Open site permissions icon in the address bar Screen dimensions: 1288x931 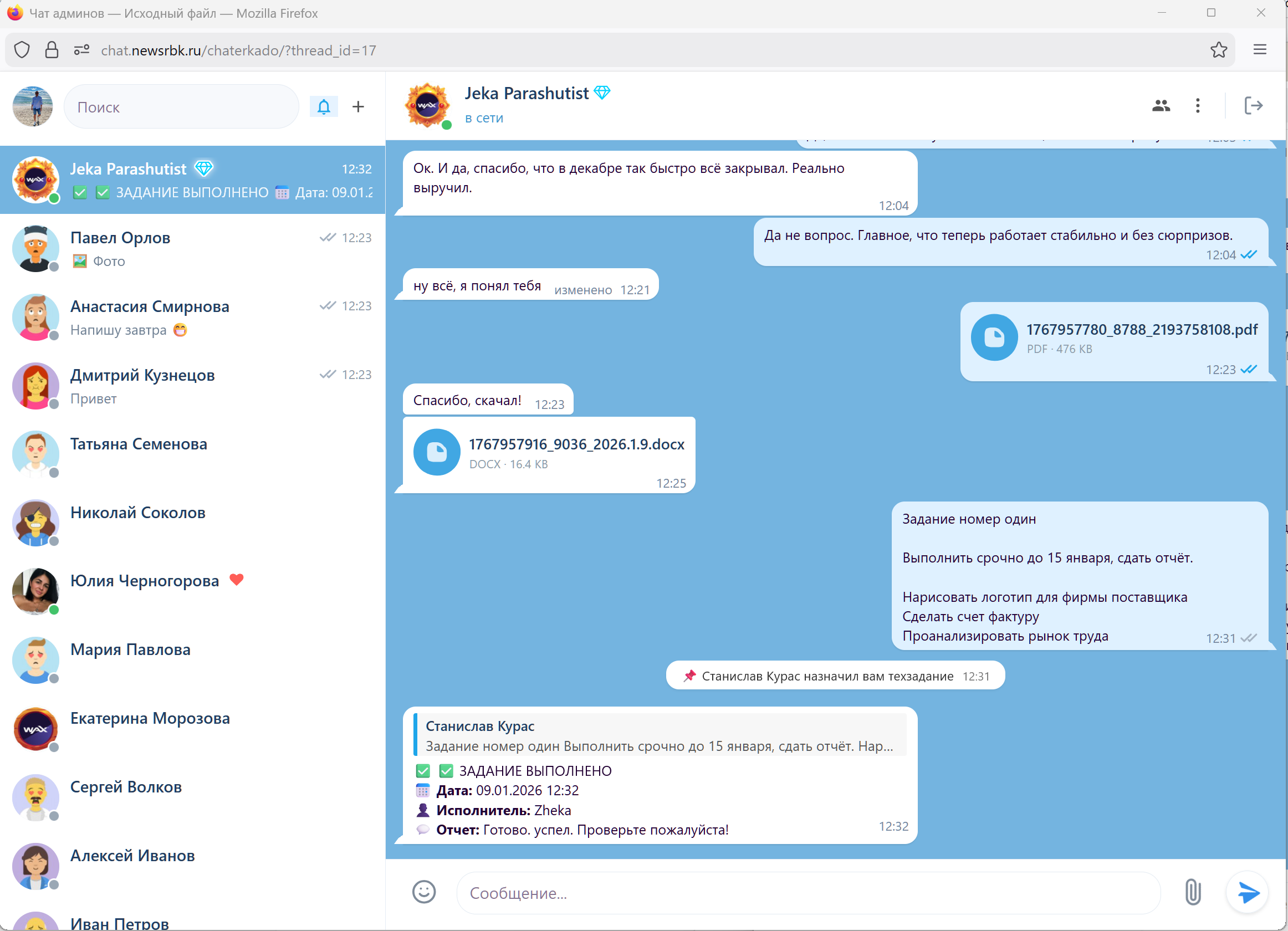[82, 50]
